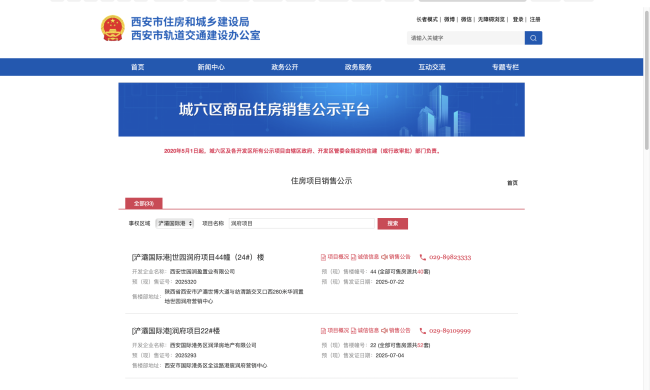The image size is (650, 390).
Task: Click presale permit number 2025293
Action: (x=186, y=355)
